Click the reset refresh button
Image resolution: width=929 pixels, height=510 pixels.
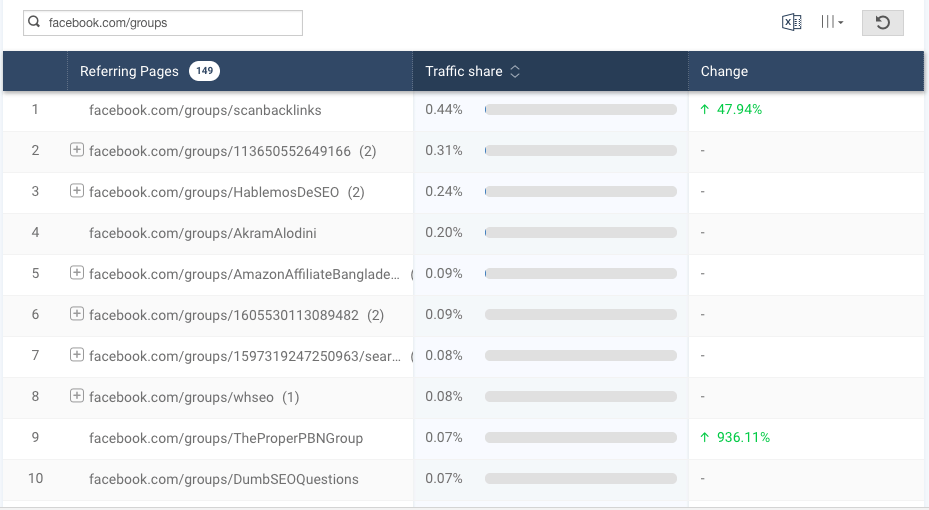click(882, 23)
